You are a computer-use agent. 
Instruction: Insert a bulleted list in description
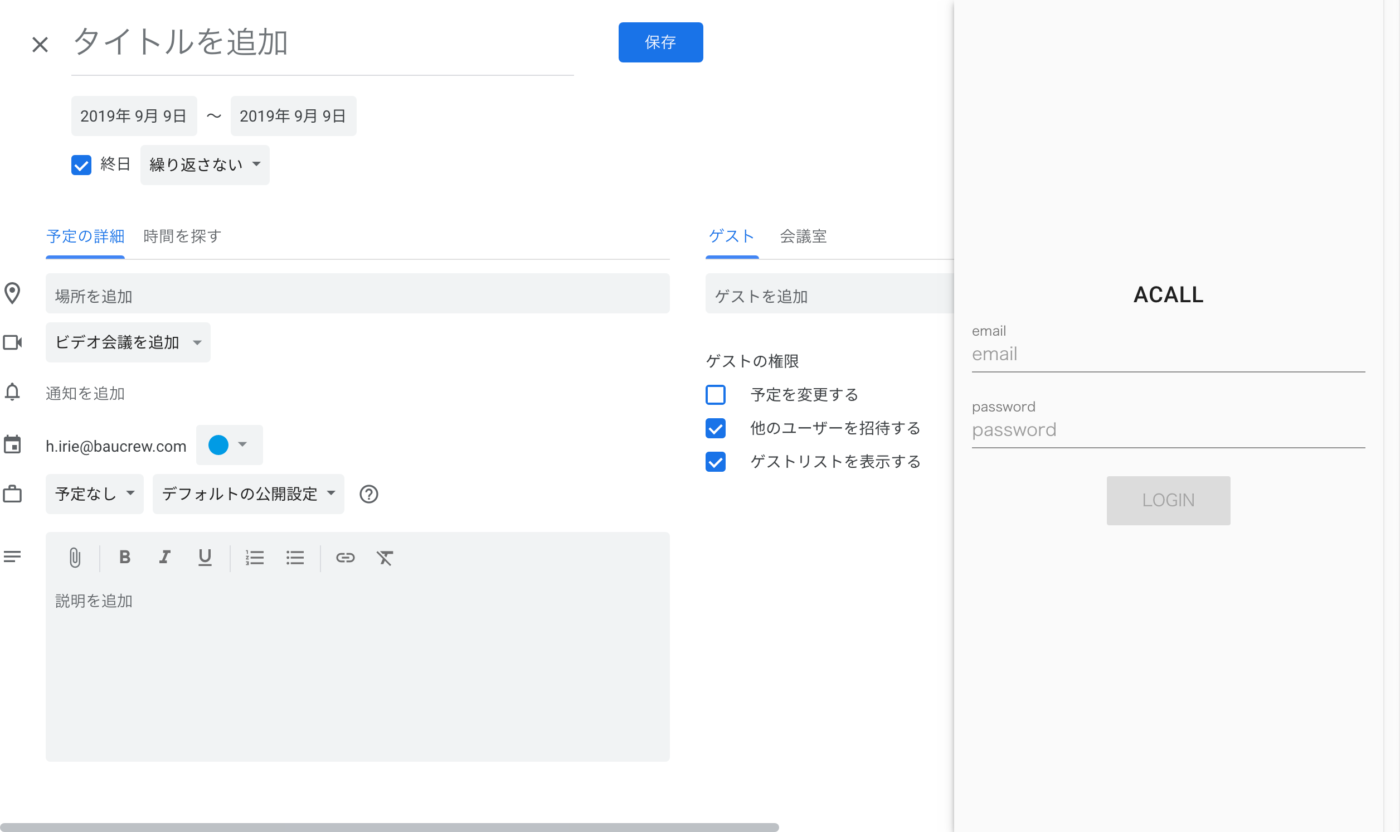295,558
